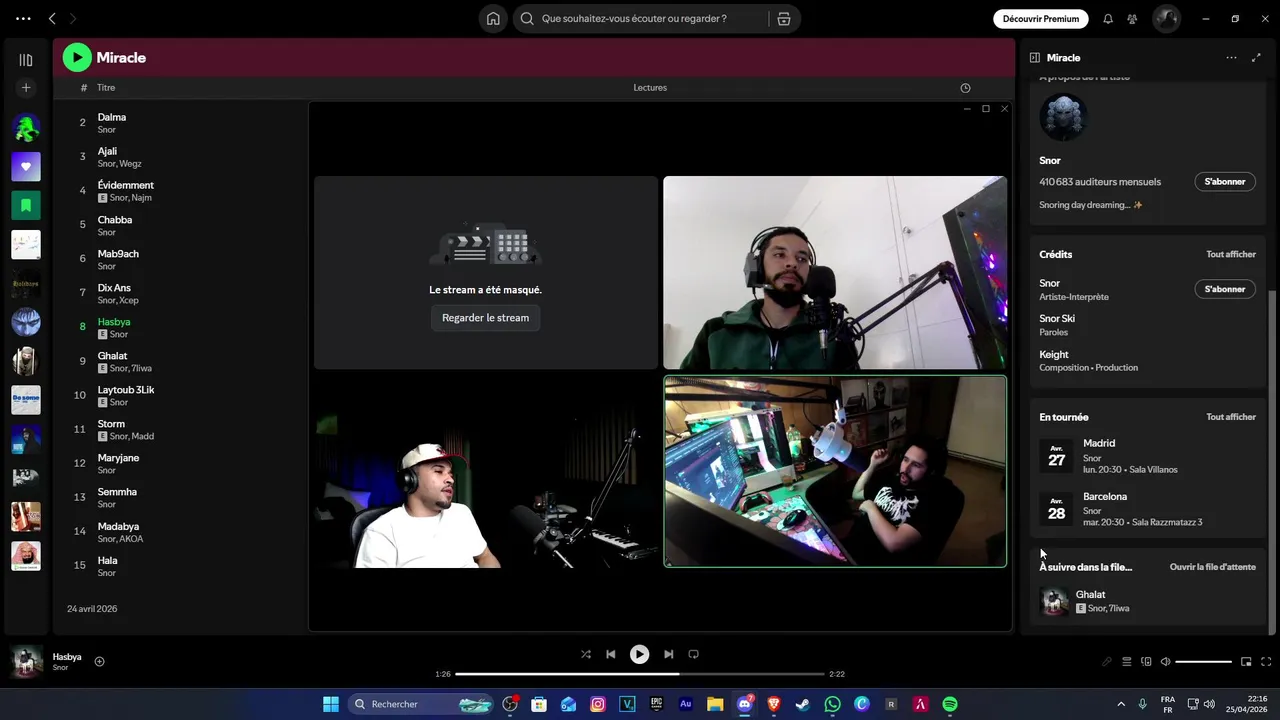The image size is (1280, 720).
Task: Select the bottom left webcam tile
Action: pyautogui.click(x=486, y=472)
